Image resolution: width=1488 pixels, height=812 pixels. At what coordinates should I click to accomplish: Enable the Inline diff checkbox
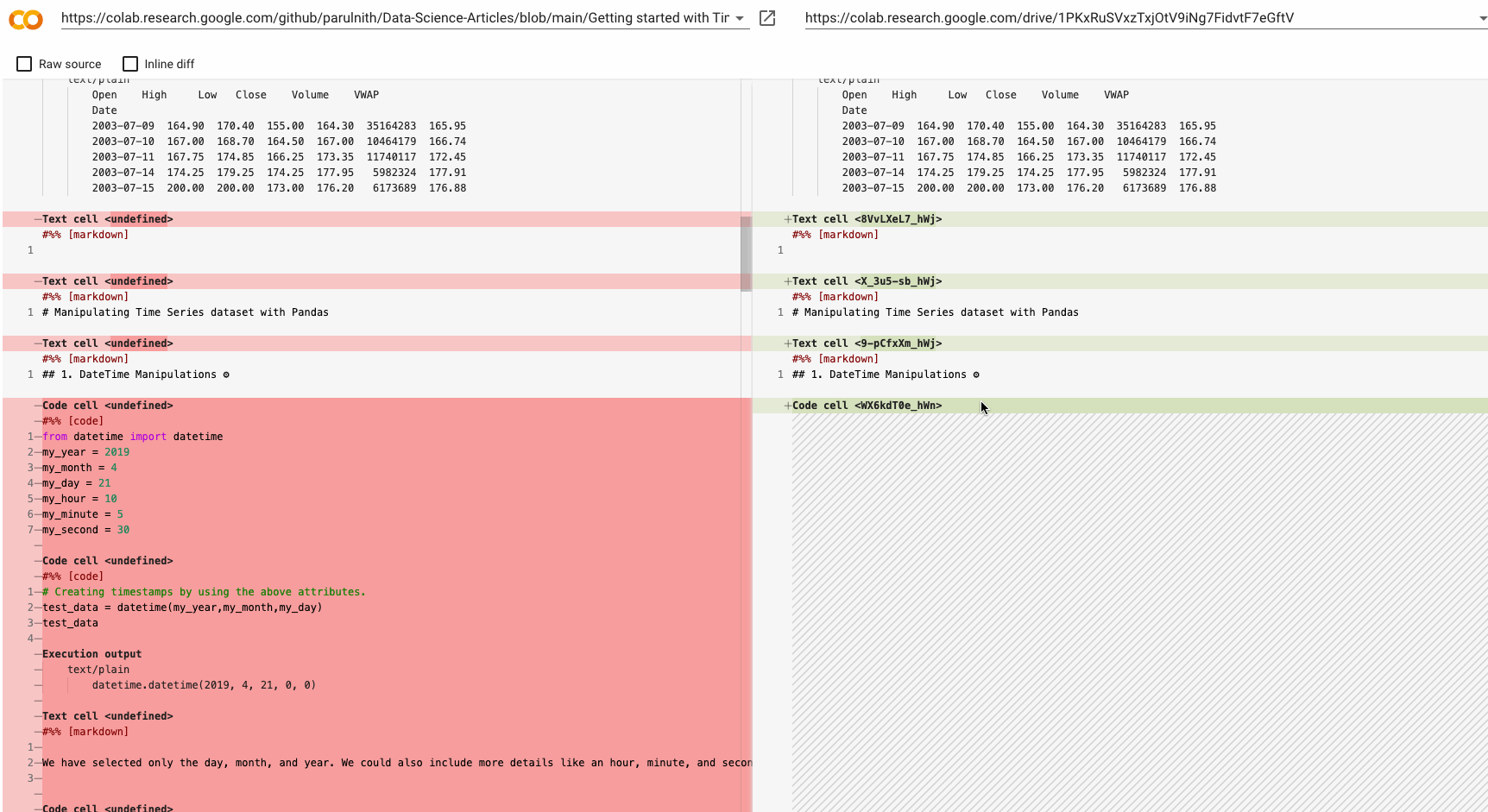tap(130, 64)
